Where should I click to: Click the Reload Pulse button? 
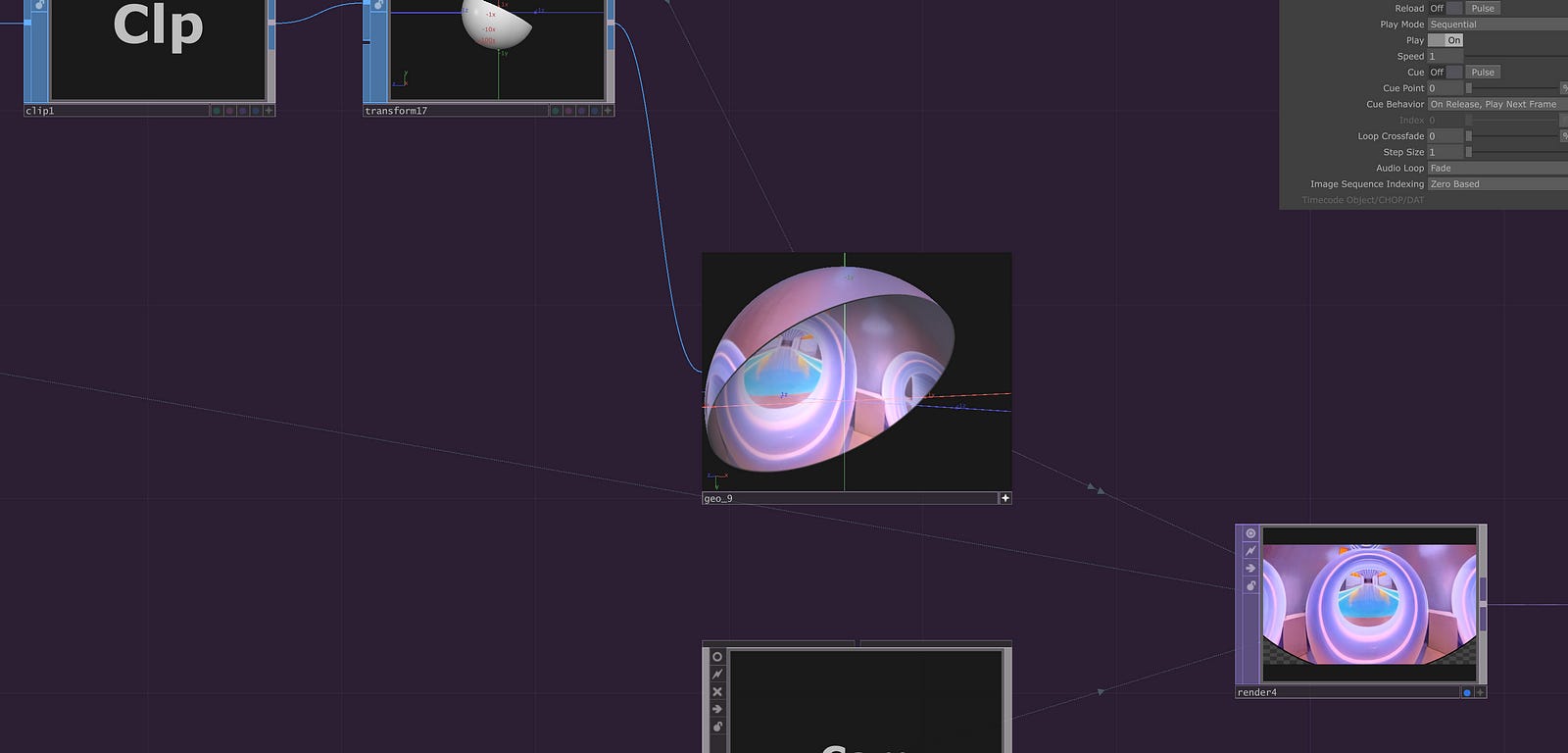pyautogui.click(x=1483, y=8)
